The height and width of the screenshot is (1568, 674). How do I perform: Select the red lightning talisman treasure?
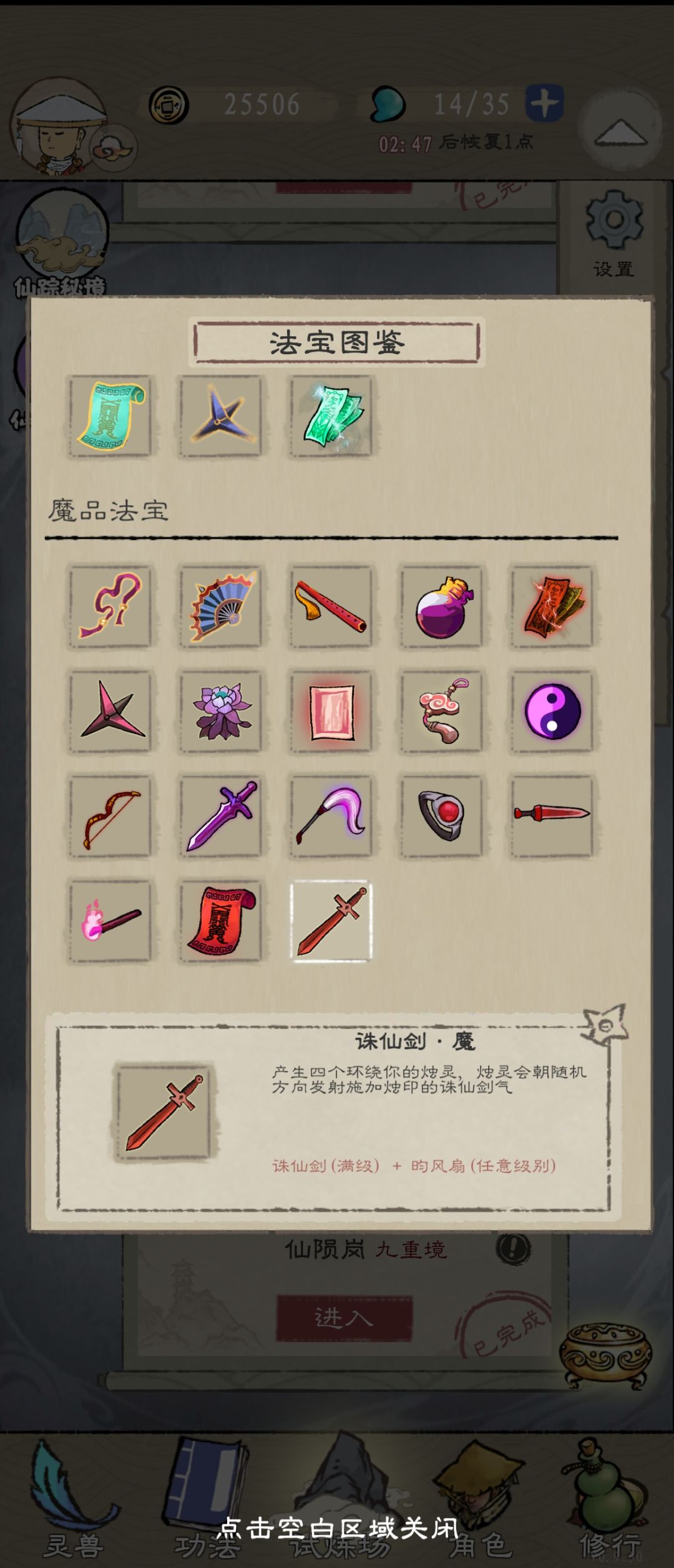pyautogui.click(x=552, y=607)
